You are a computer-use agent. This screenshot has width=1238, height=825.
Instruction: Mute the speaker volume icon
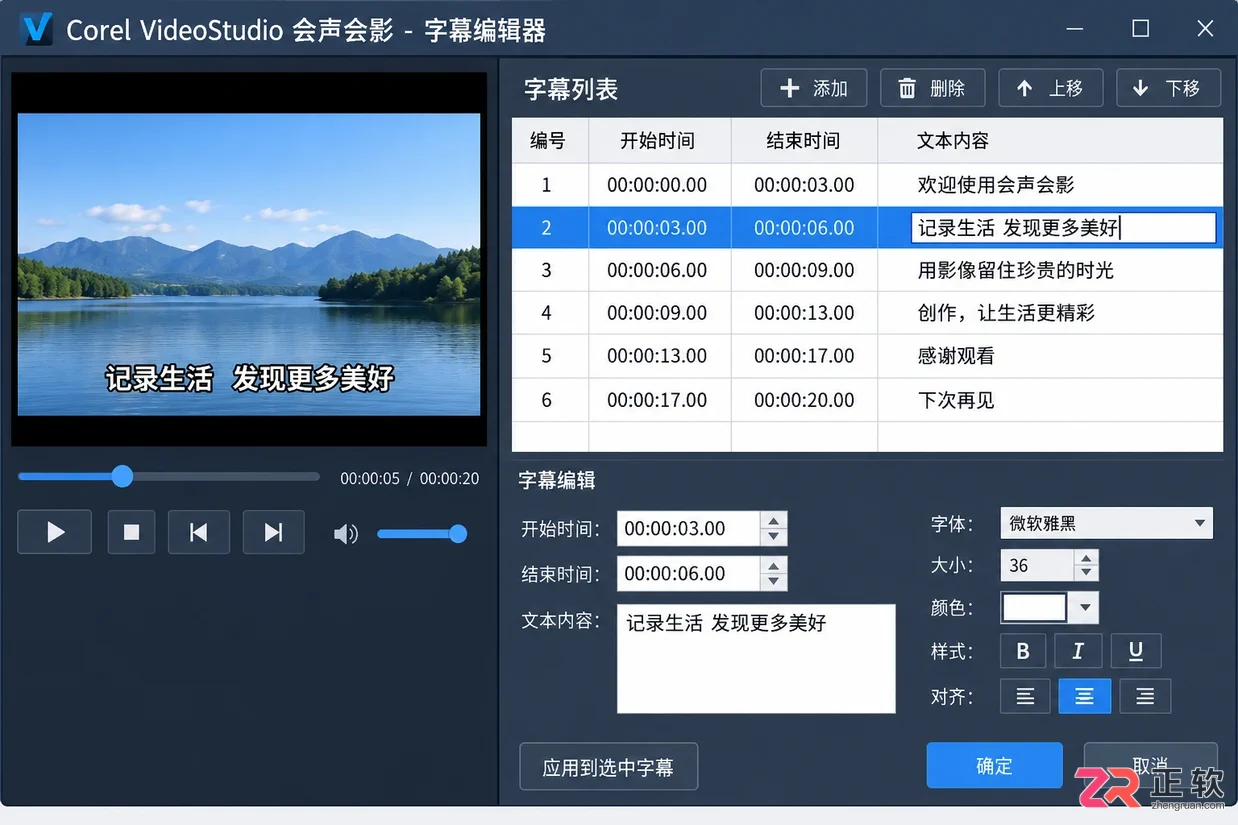[345, 534]
